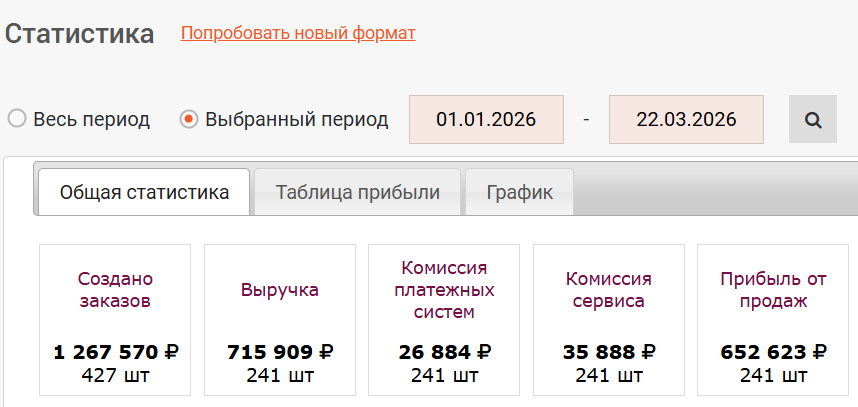This screenshot has height=407, width=858.
Task: Click the 1 267 570 ₽ orders amount
Action: click(115, 352)
